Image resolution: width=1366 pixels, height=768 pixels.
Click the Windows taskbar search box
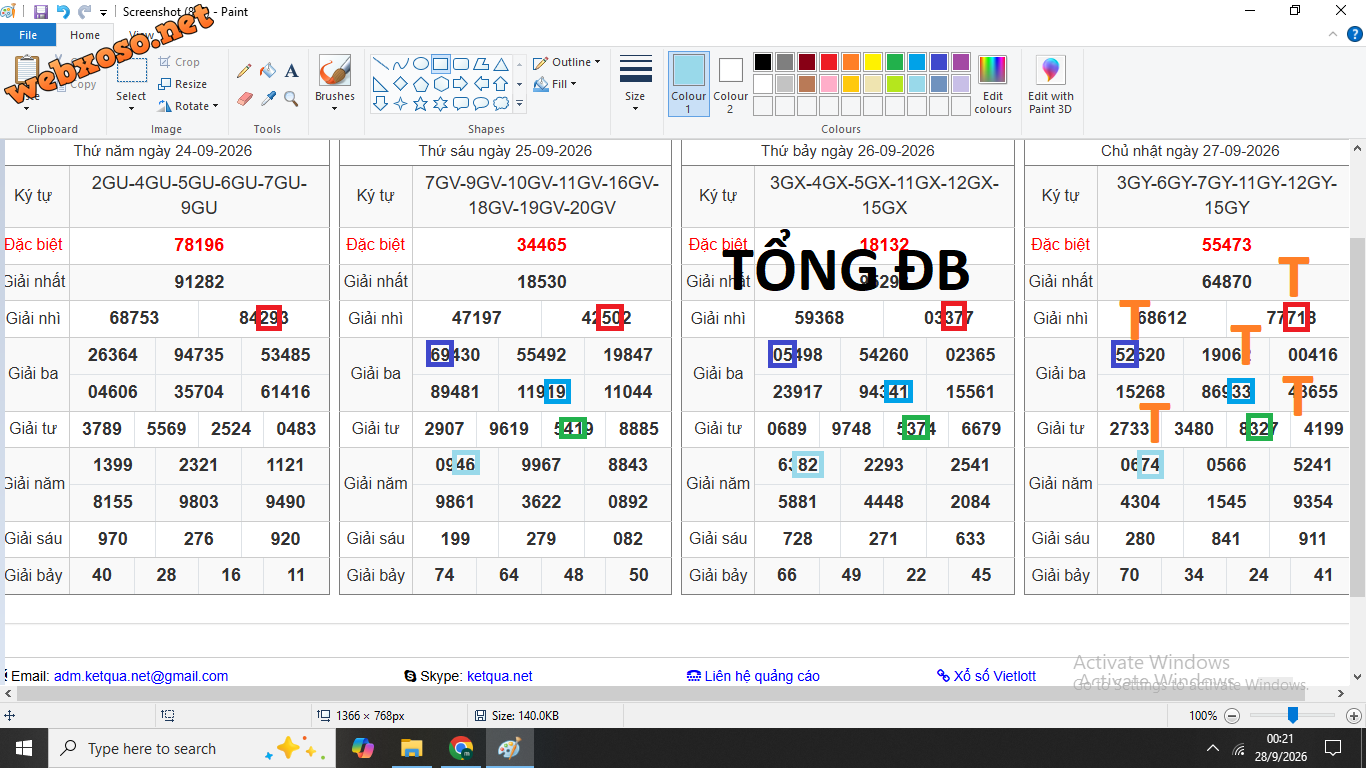pos(190,748)
